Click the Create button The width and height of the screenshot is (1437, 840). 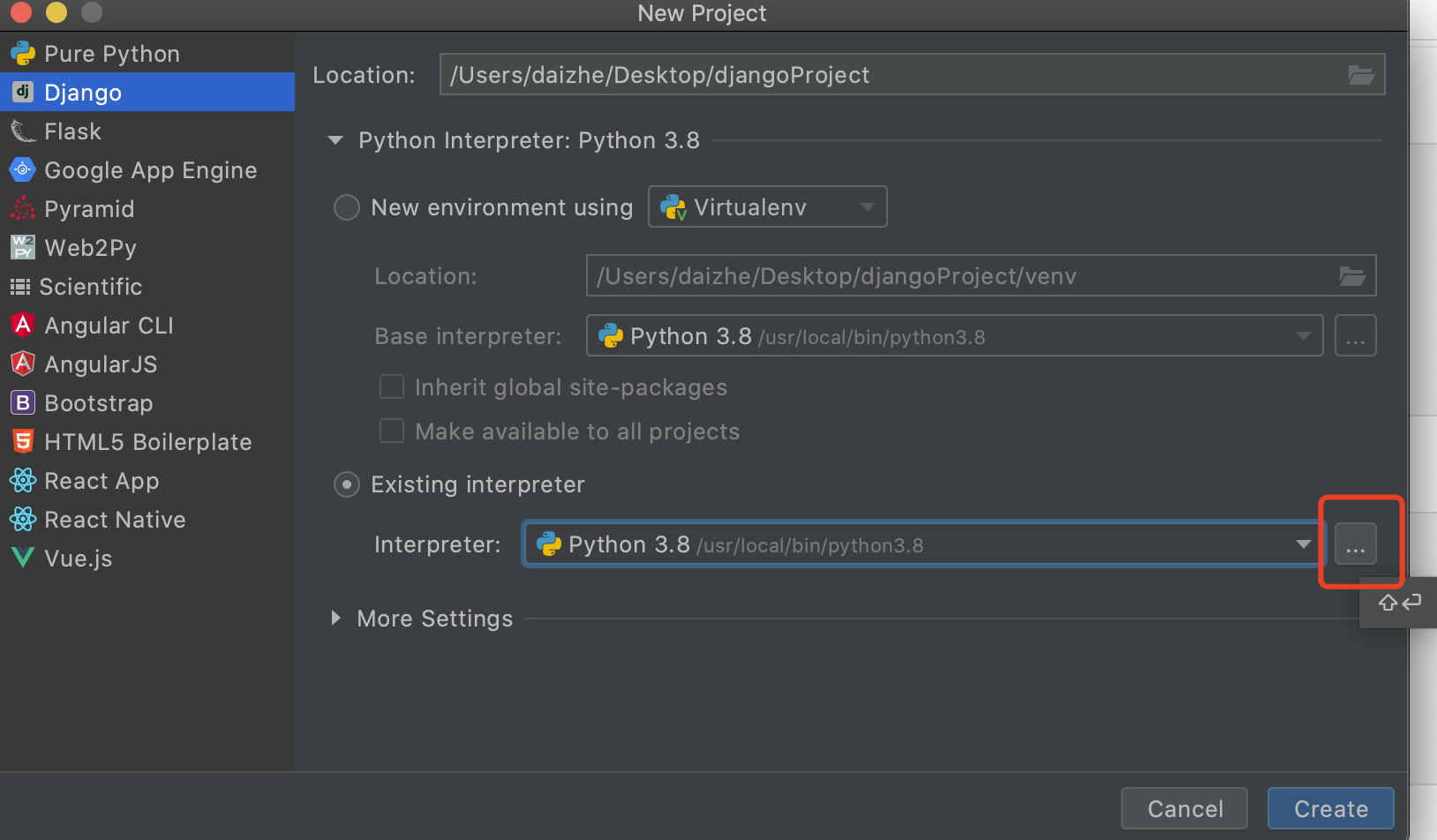[1331, 808]
